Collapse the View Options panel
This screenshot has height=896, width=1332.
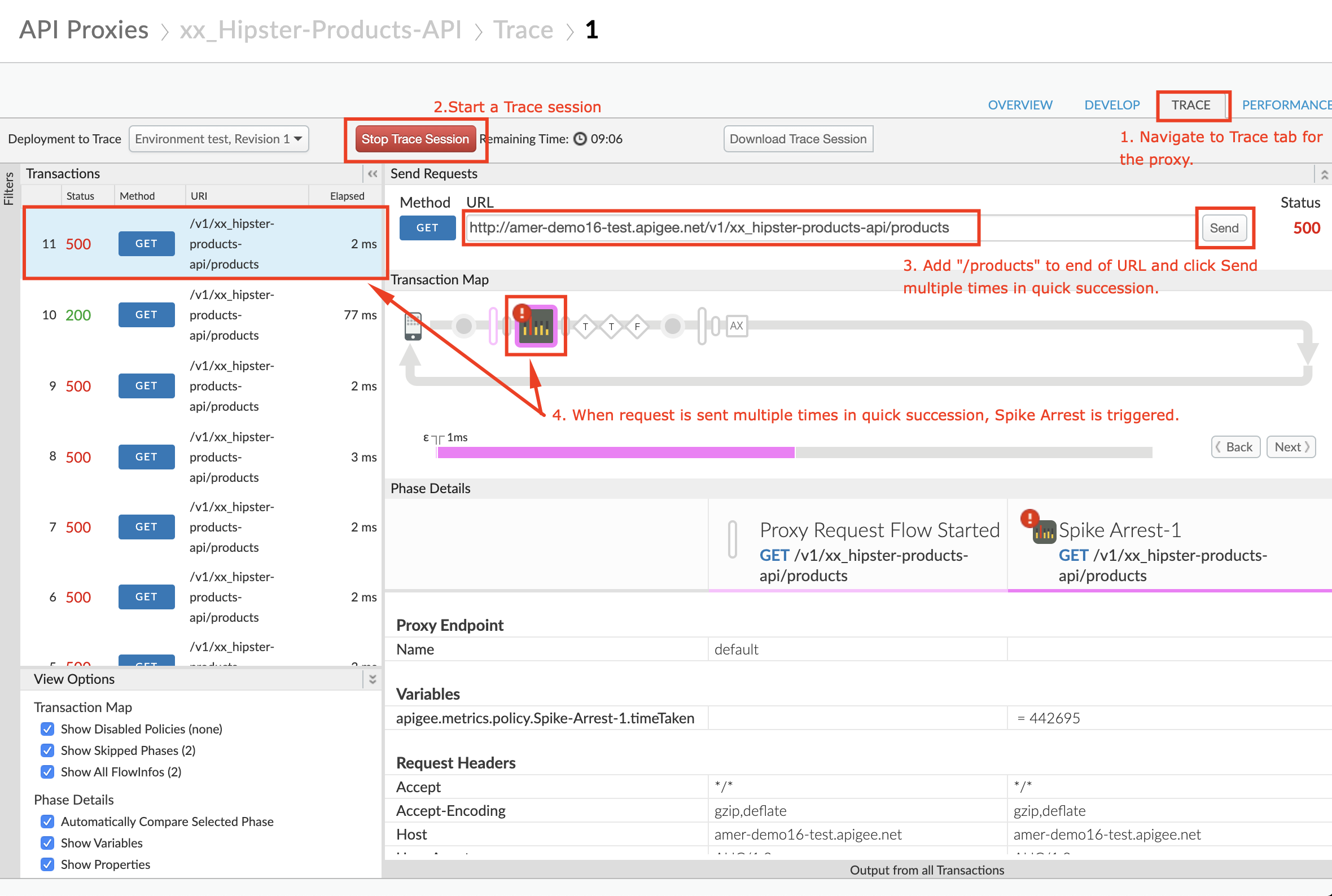click(373, 679)
